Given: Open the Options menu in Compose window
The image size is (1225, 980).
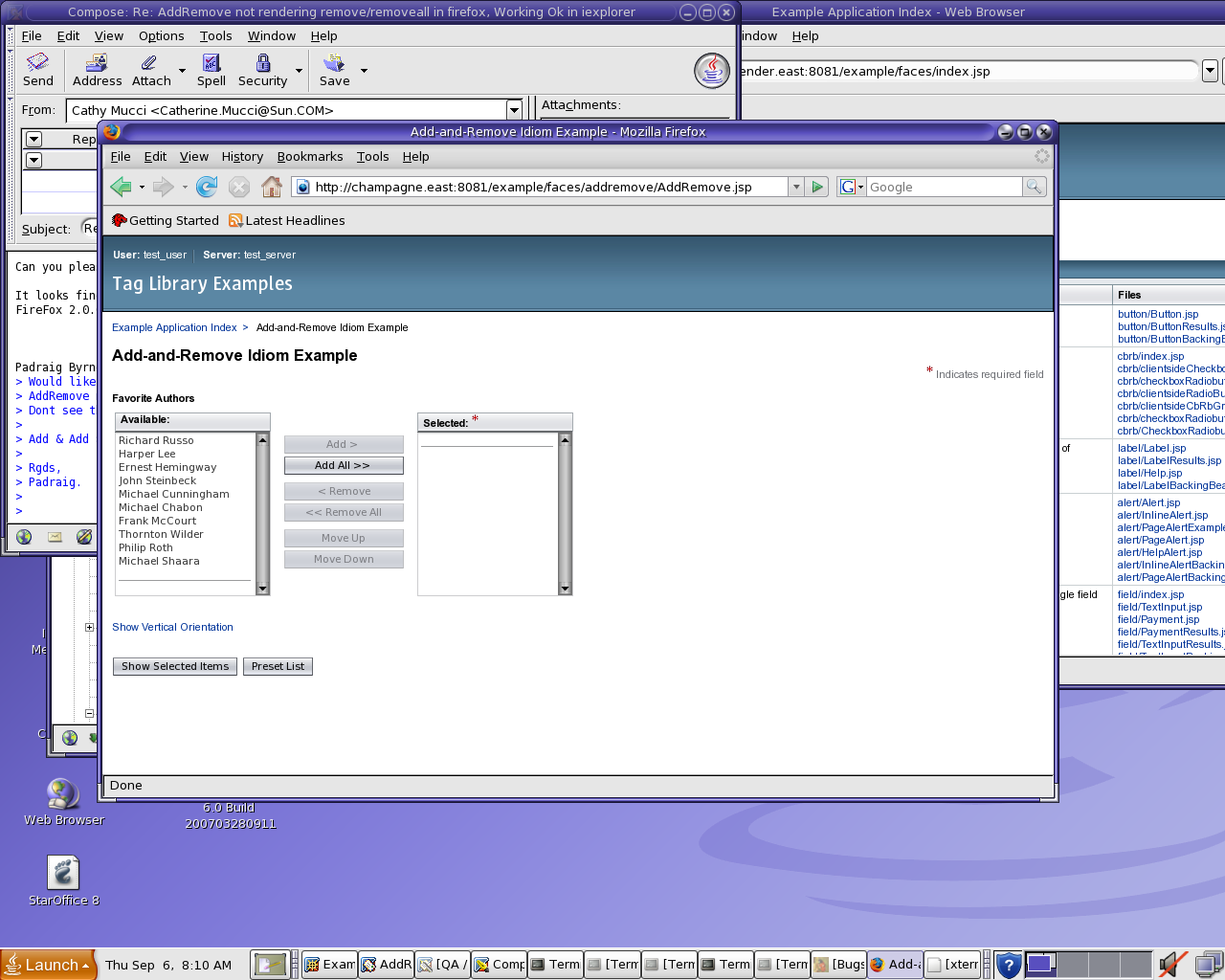Looking at the screenshot, I should [x=161, y=35].
